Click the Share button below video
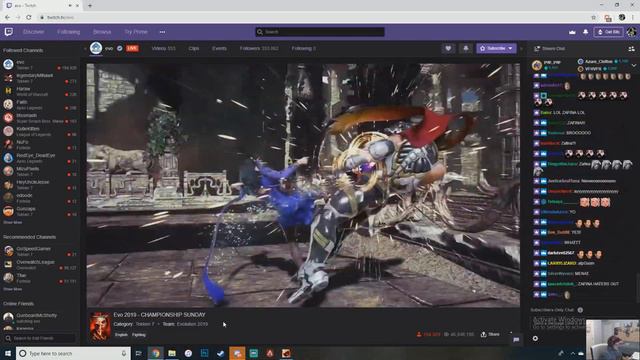 click(x=490, y=334)
